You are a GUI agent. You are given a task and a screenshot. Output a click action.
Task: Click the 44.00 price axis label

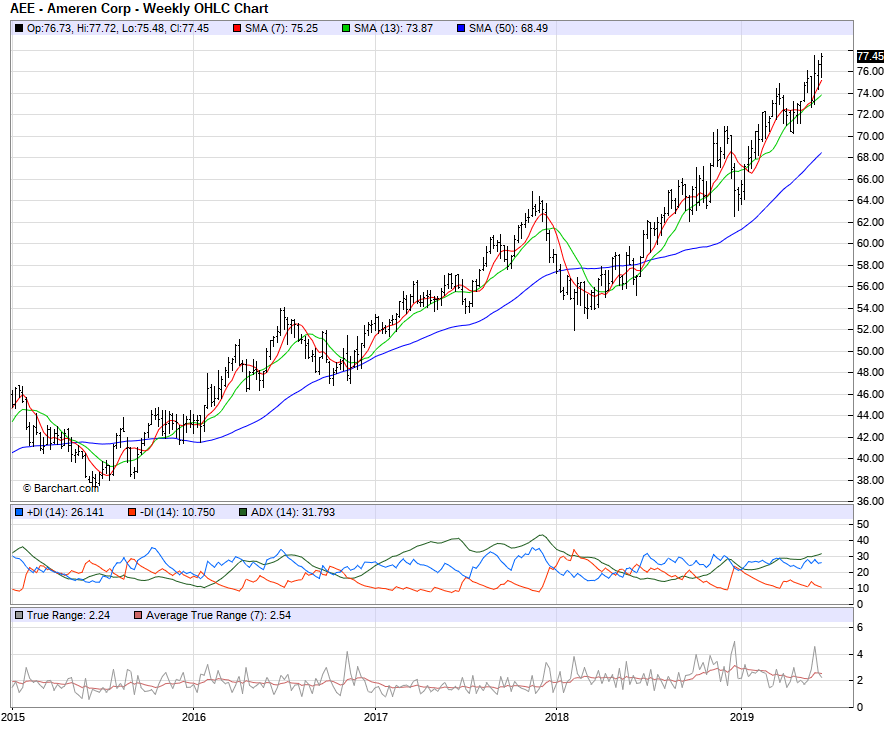coord(870,415)
